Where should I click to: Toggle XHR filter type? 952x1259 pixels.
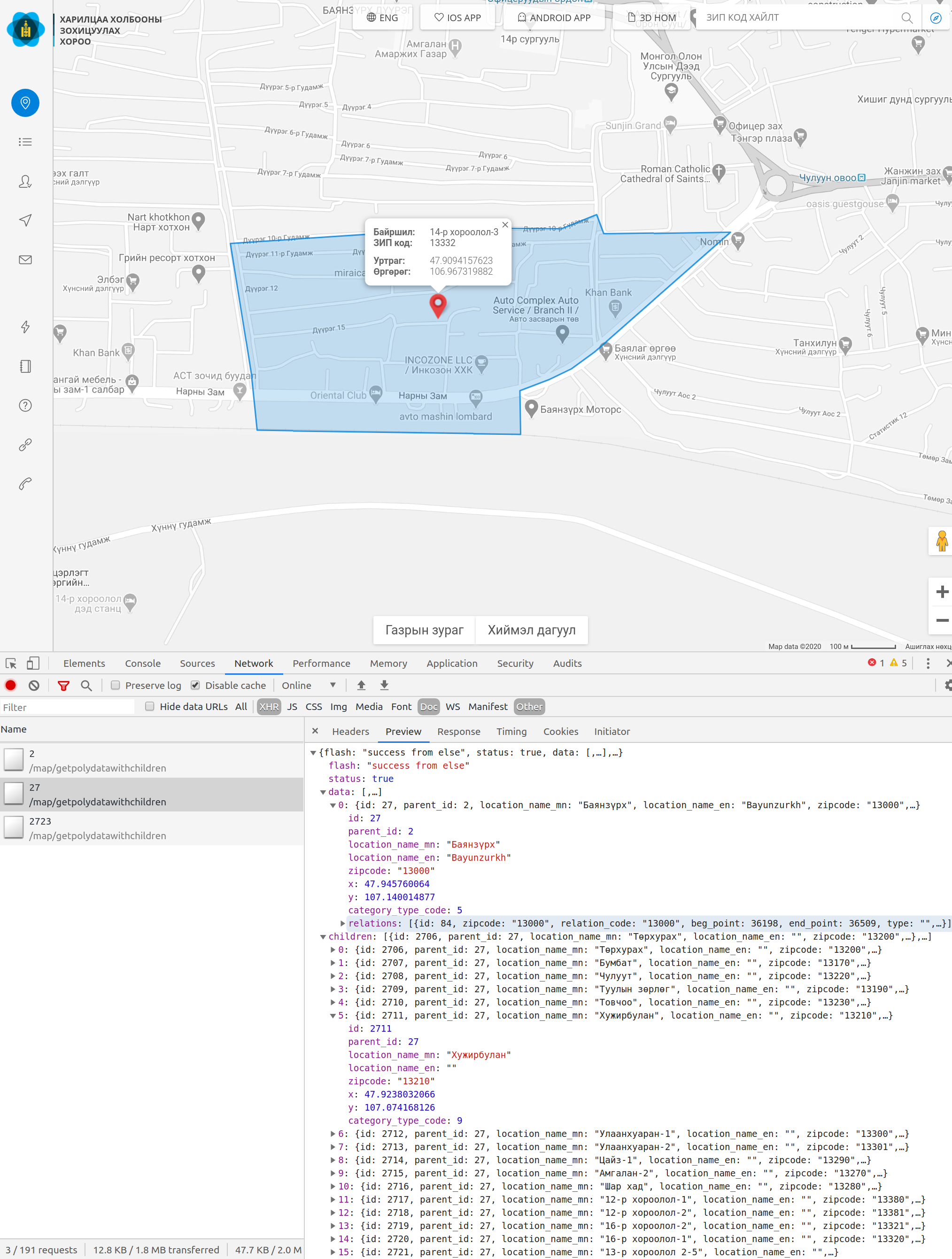pos(269,706)
